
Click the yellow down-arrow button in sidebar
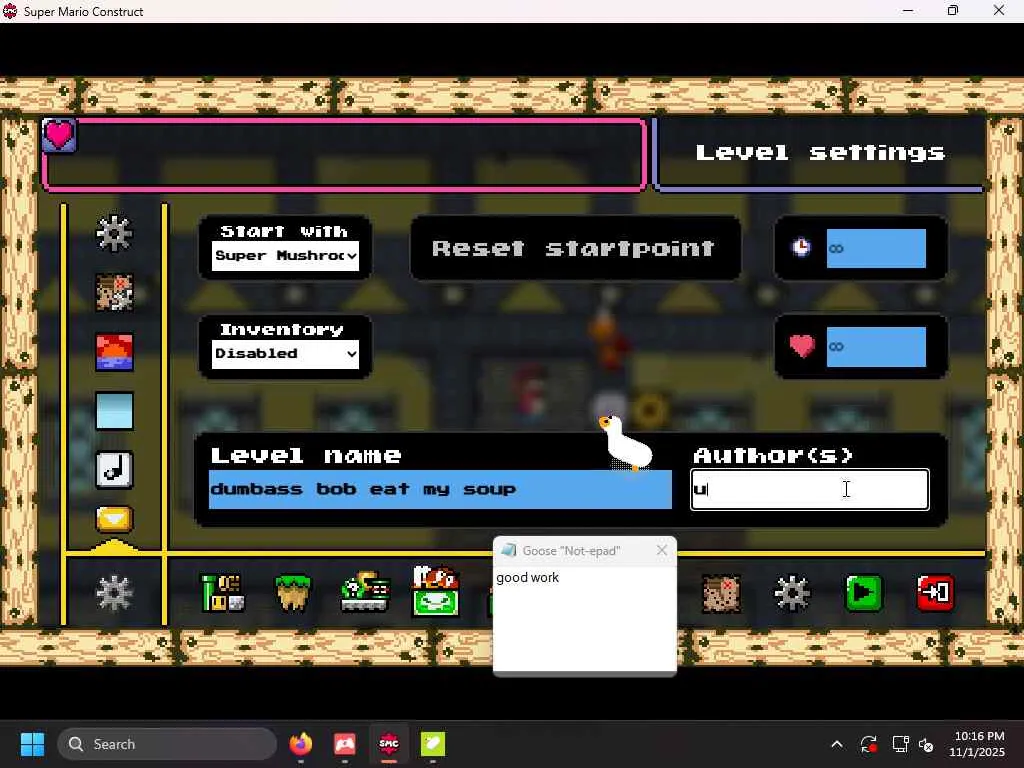tap(114, 520)
